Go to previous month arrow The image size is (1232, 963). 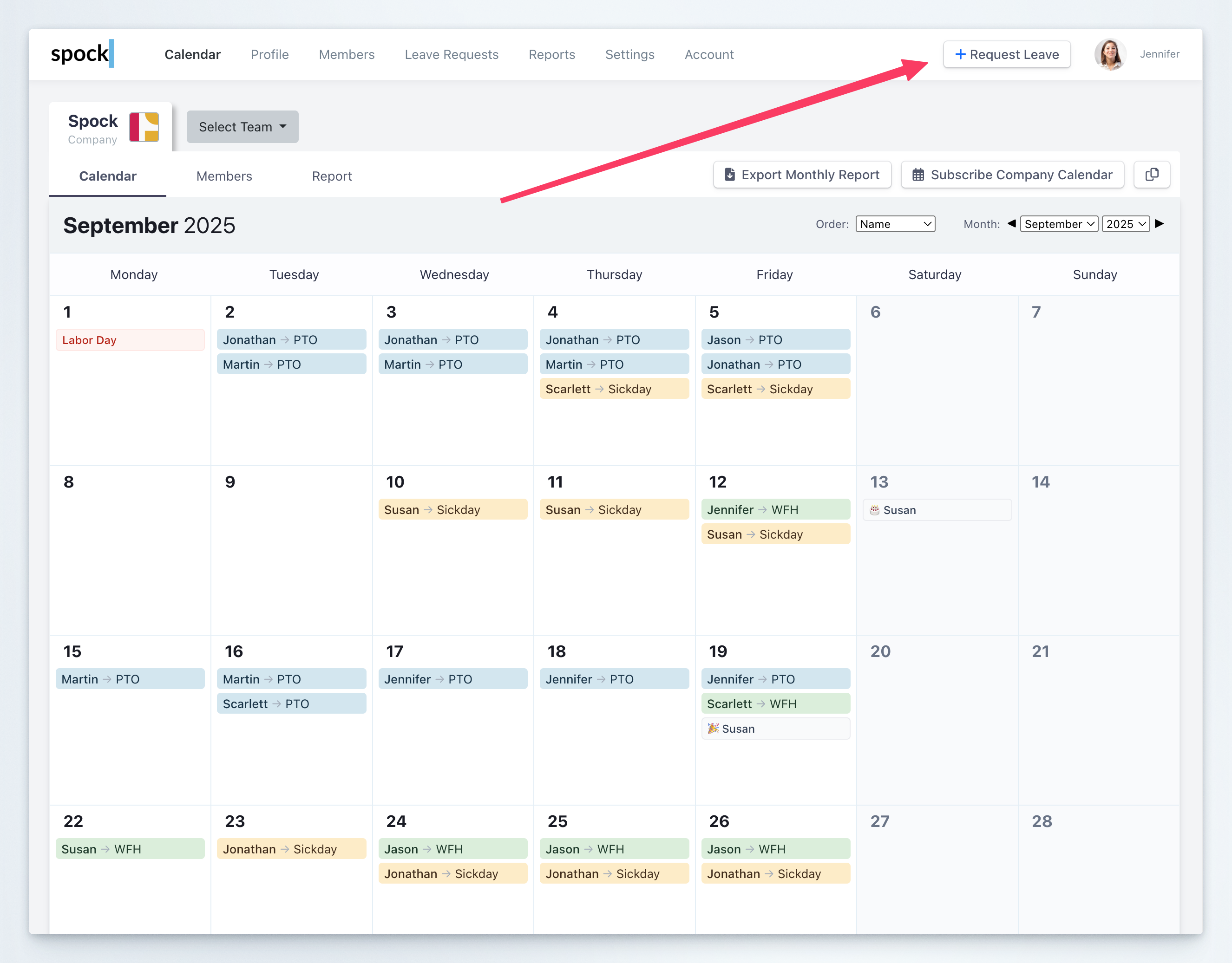(x=1011, y=224)
